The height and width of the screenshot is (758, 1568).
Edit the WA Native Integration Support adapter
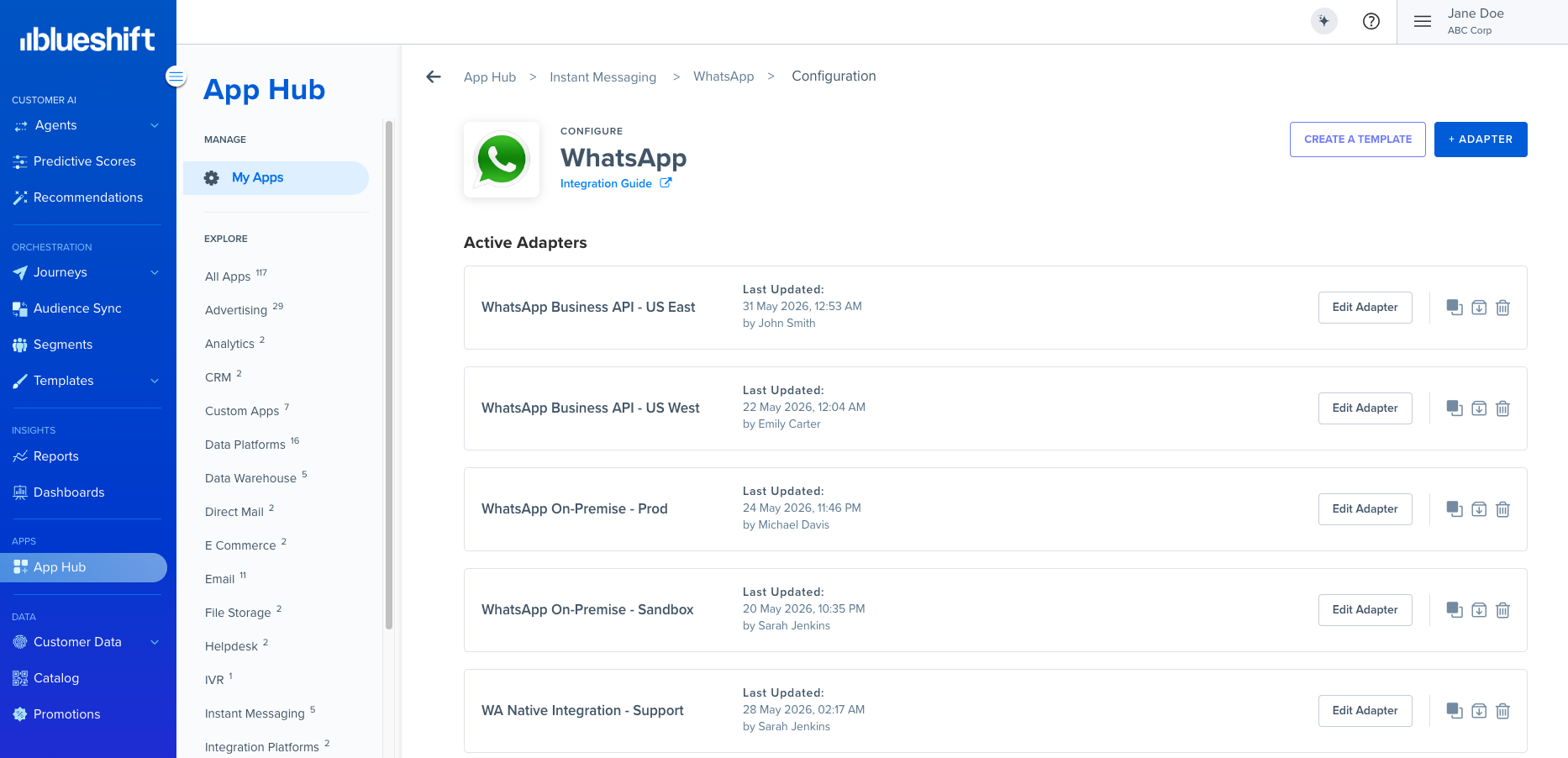click(x=1365, y=711)
